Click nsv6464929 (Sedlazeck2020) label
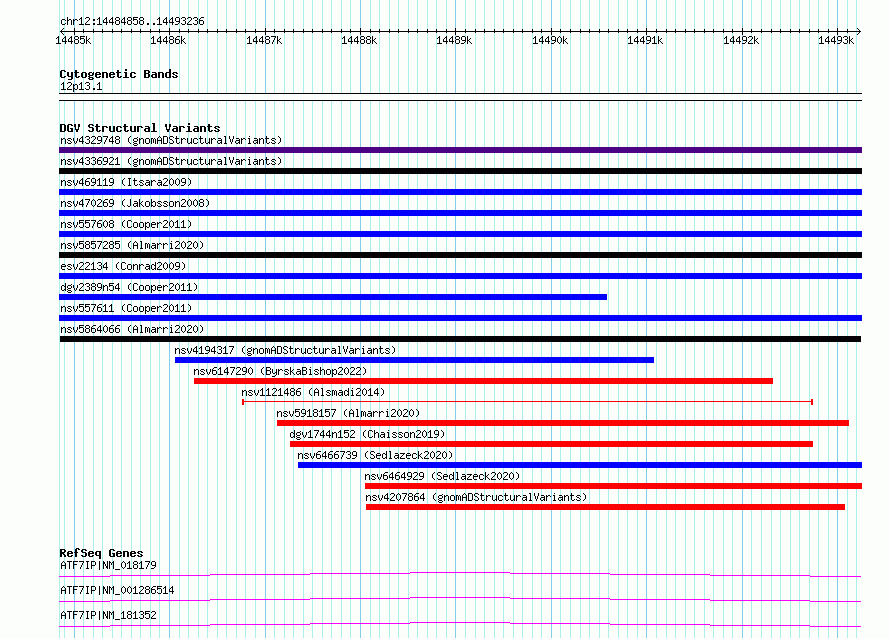 [442, 476]
